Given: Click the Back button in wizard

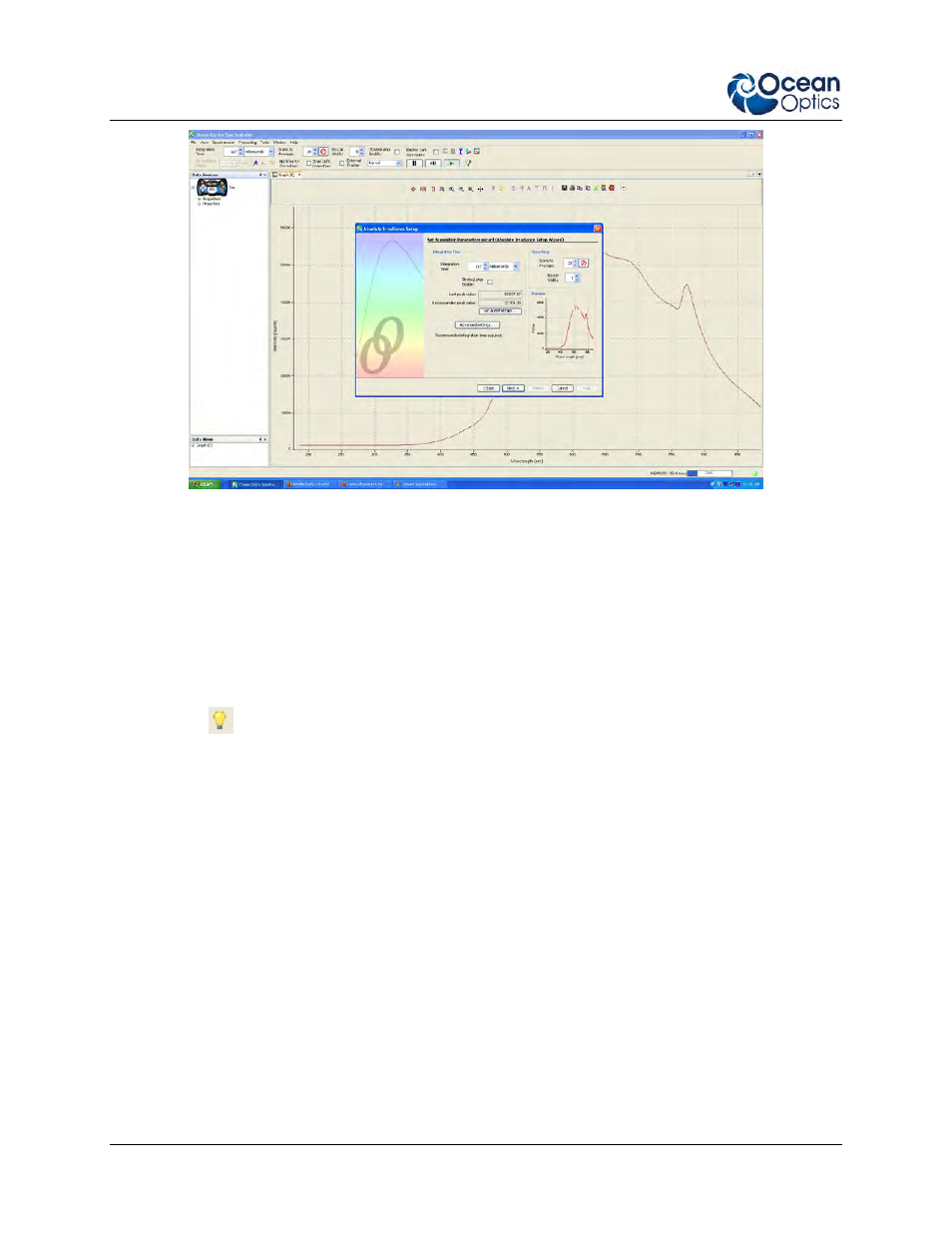Looking at the screenshot, I should pyautogui.click(x=488, y=388).
